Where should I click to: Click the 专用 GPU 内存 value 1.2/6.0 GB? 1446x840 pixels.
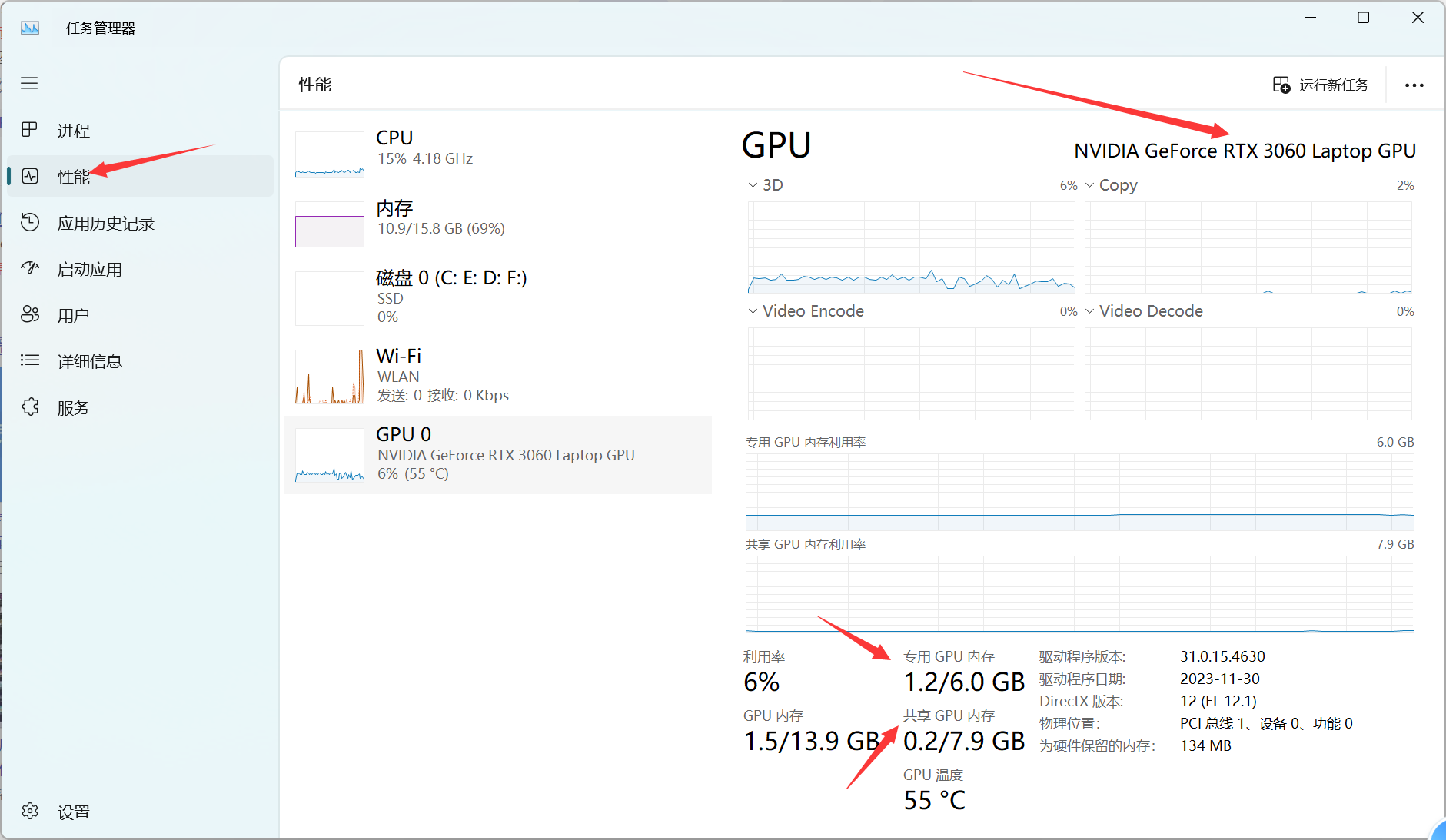964,682
